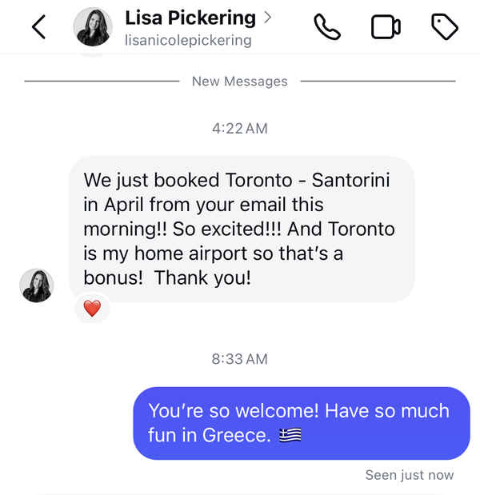Expand chat details via chevron beside name
480x495 pixels.
click(267, 17)
